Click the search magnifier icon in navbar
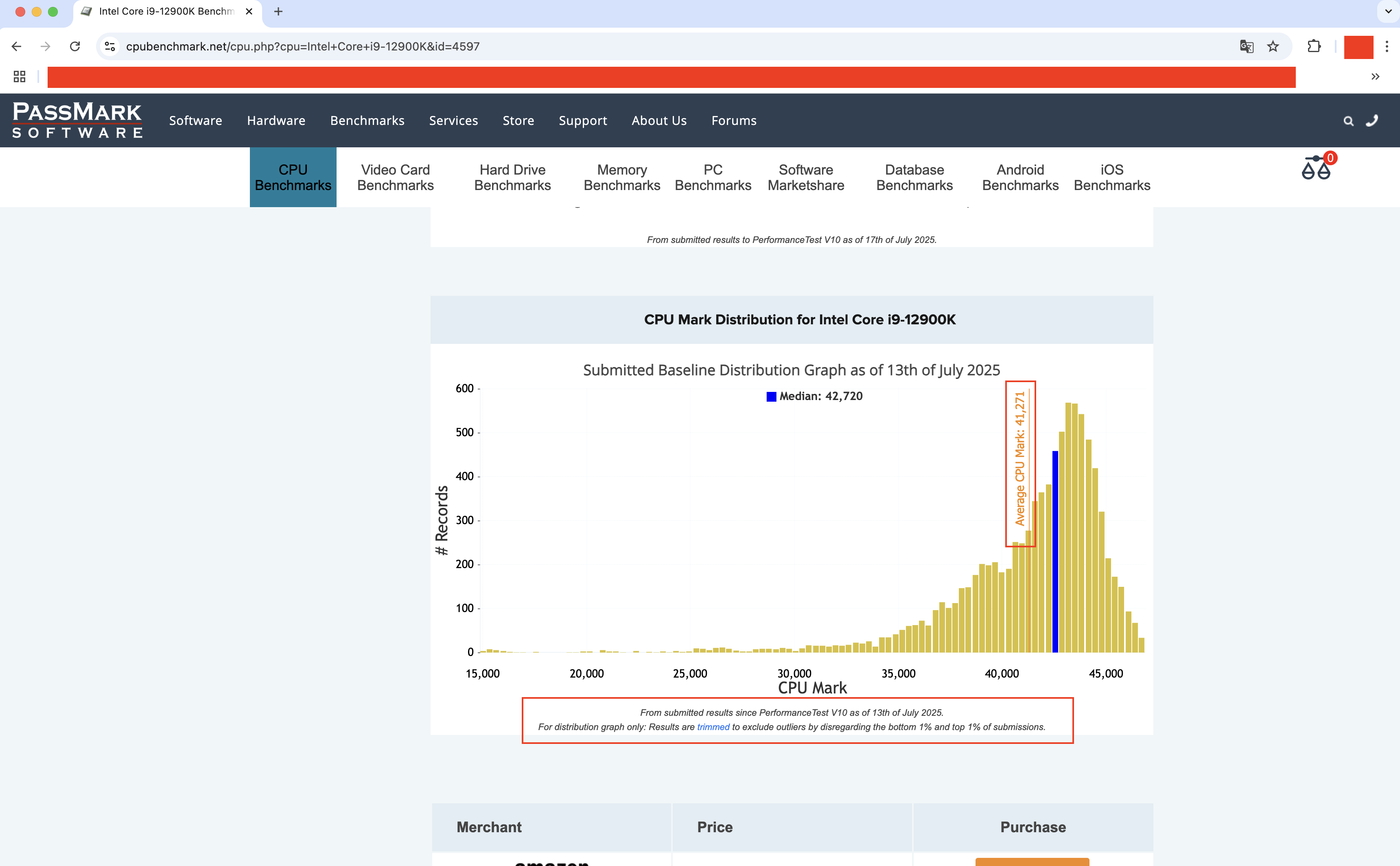This screenshot has width=1400, height=866. pyautogui.click(x=1348, y=121)
